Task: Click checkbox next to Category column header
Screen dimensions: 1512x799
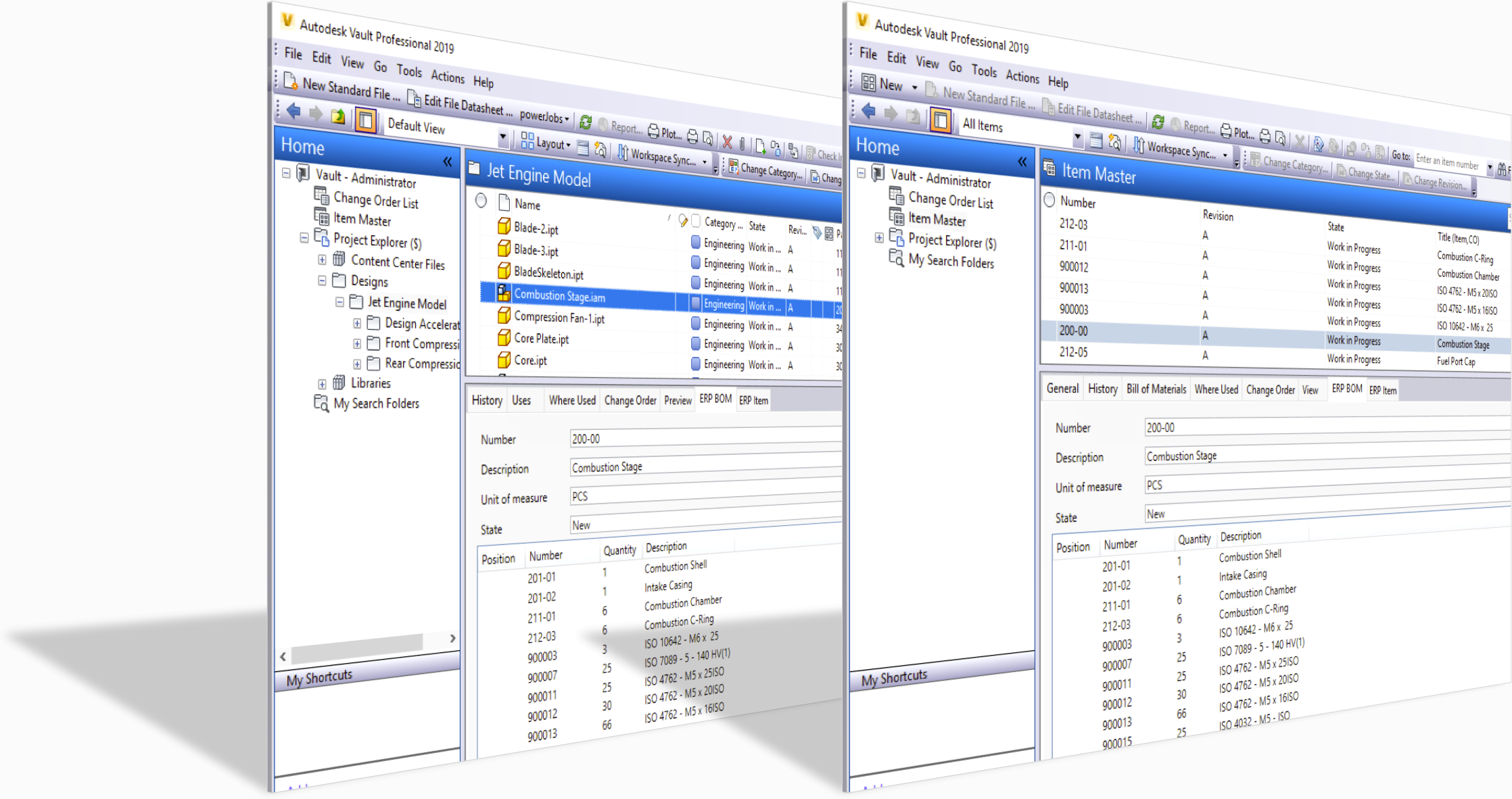Action: 696,221
